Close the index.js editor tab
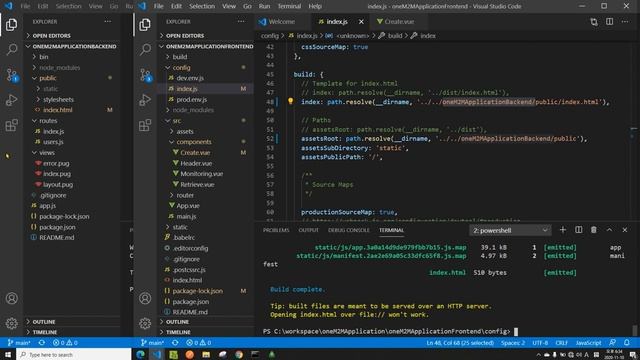Viewport: 640px width, 360px height. (x=361, y=22)
